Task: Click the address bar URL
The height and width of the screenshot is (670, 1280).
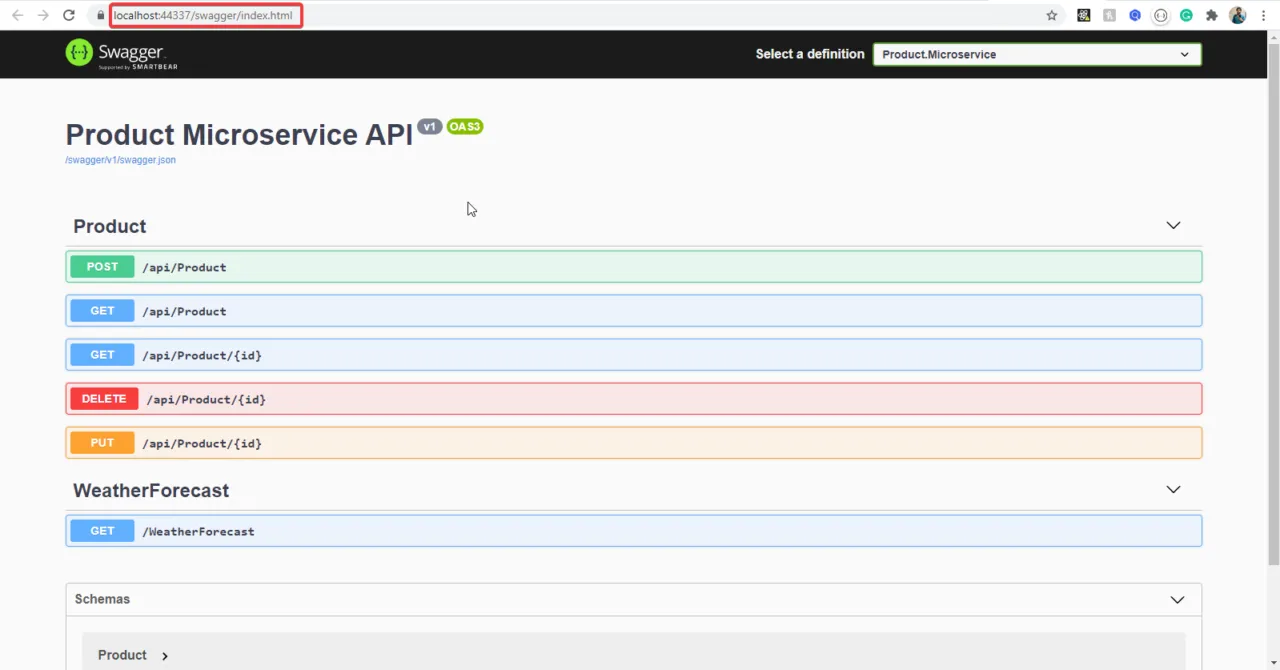Action: 203,15
